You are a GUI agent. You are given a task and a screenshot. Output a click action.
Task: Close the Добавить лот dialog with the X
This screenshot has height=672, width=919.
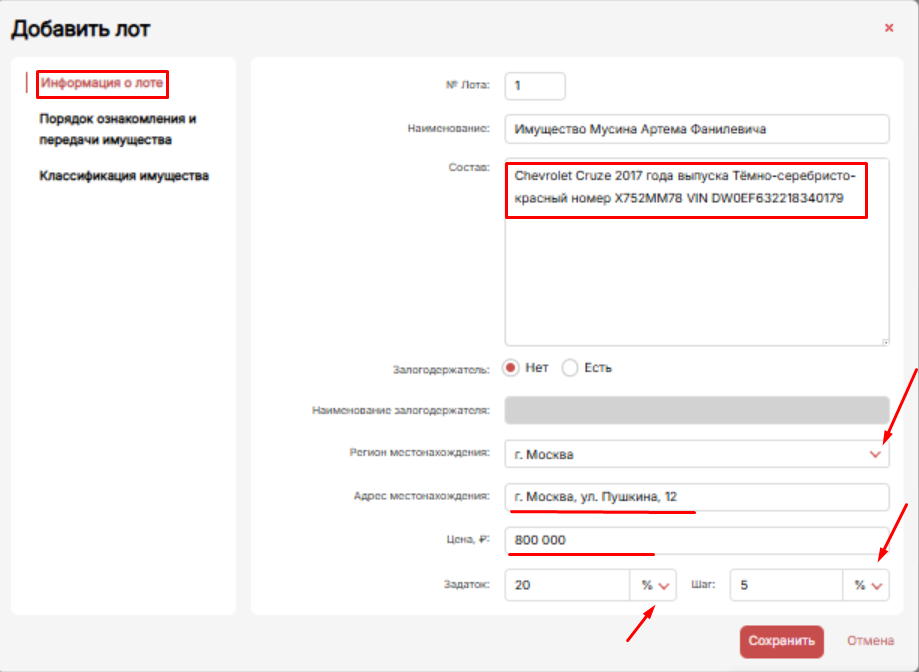[889, 28]
